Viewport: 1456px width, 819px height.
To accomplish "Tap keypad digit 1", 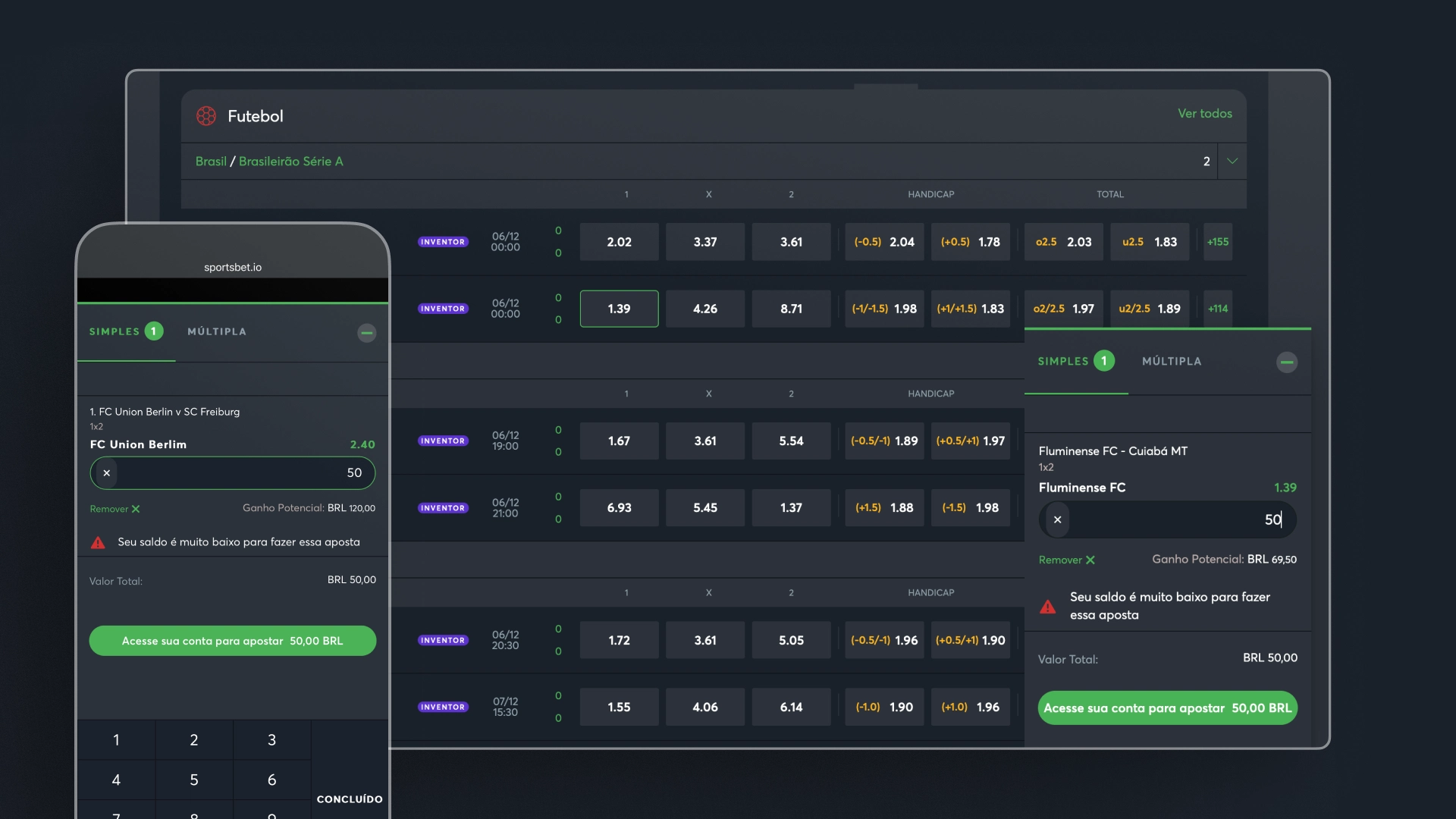I will click(x=116, y=740).
